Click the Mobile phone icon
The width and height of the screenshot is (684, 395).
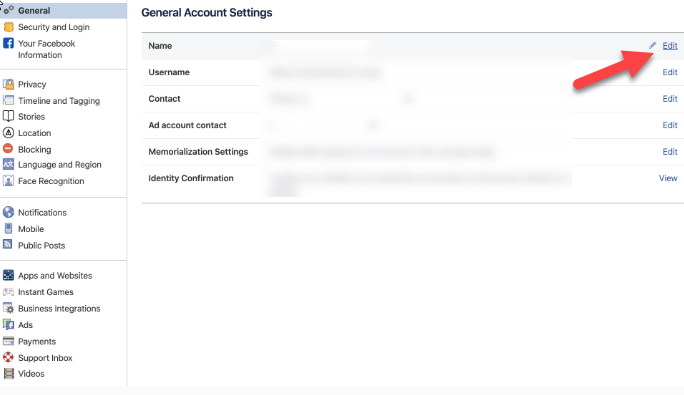click(8, 228)
